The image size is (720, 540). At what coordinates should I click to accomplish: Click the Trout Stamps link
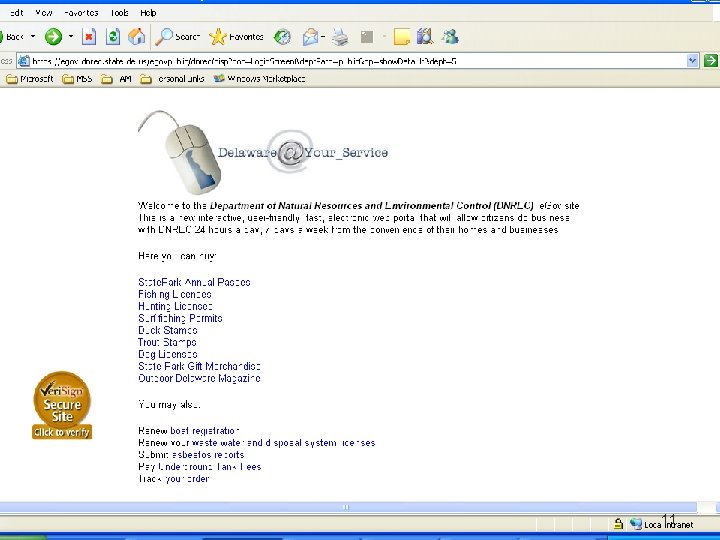click(x=167, y=342)
